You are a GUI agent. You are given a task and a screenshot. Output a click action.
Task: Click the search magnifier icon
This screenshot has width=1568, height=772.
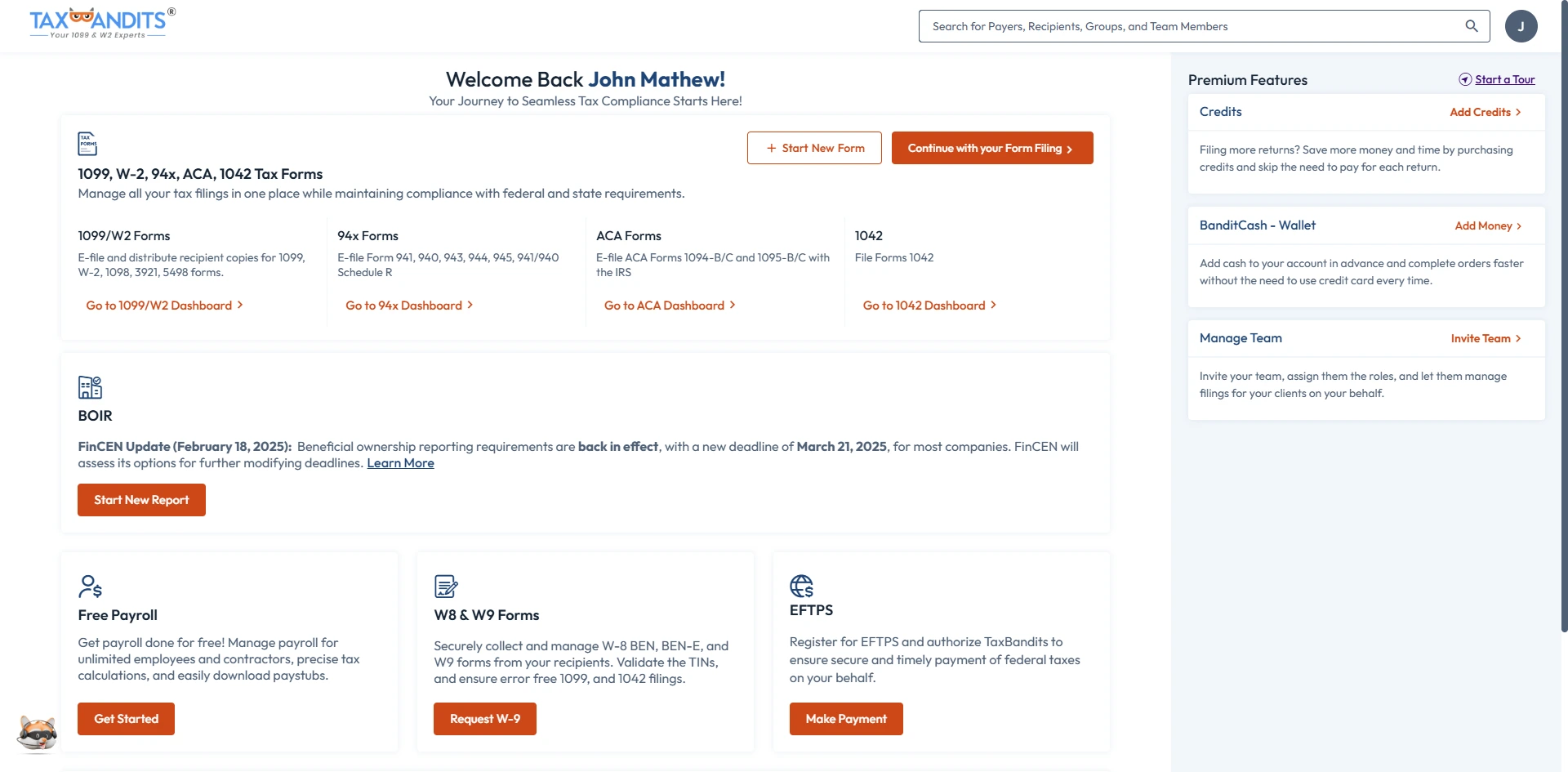point(1472,26)
